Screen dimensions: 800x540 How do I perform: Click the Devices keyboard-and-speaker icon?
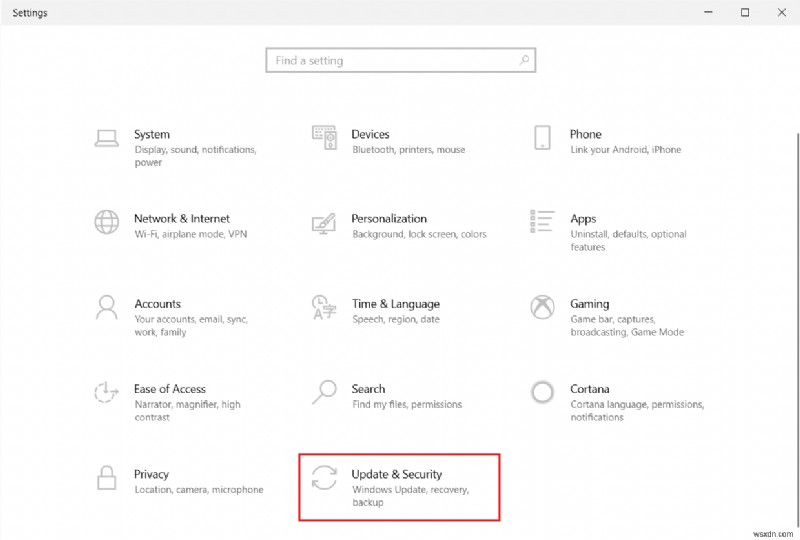pyautogui.click(x=324, y=137)
